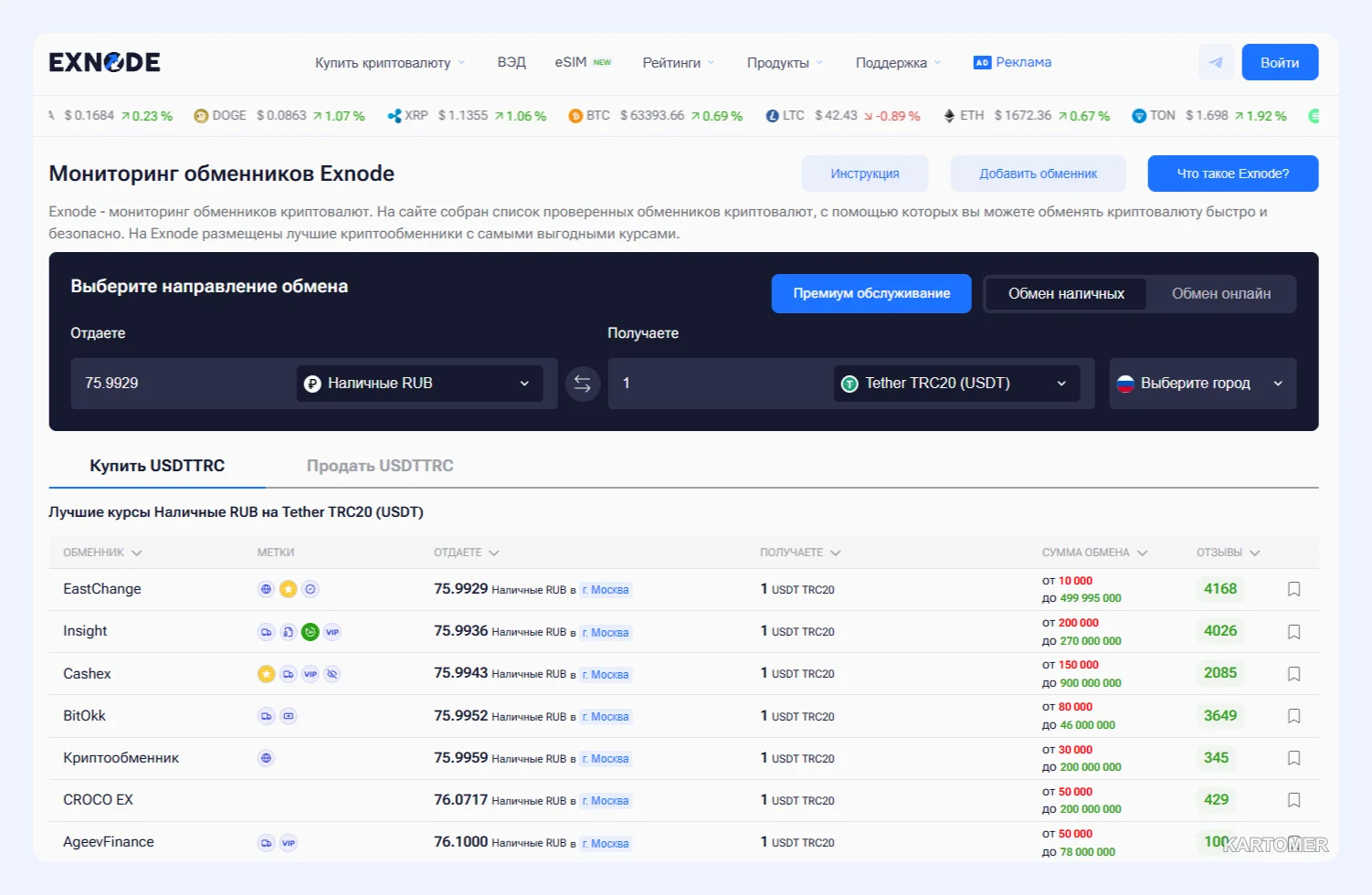Open the Рейтинги menu in the navigation bar
This screenshot has height=895, width=1372.
click(x=679, y=63)
